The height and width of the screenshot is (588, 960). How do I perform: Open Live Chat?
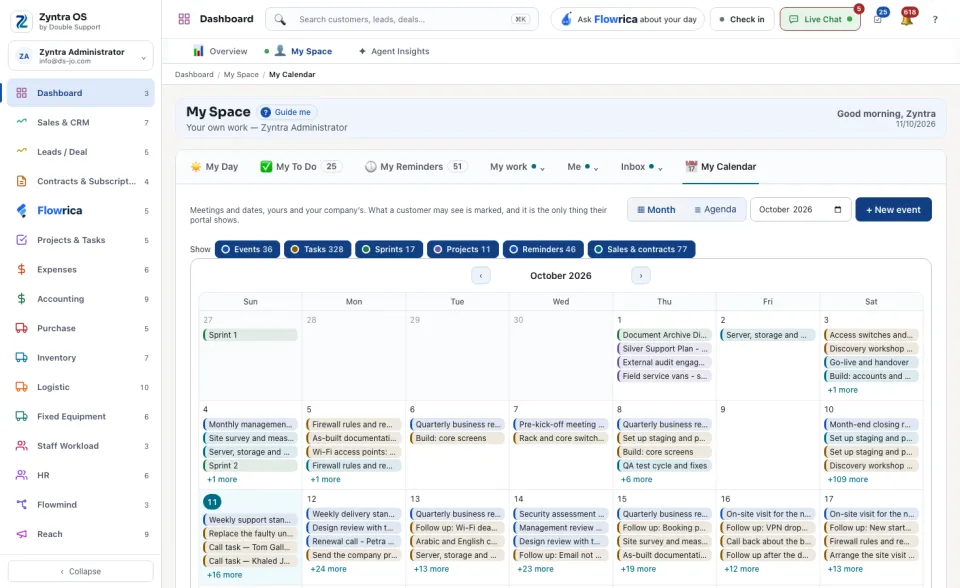(x=820, y=19)
